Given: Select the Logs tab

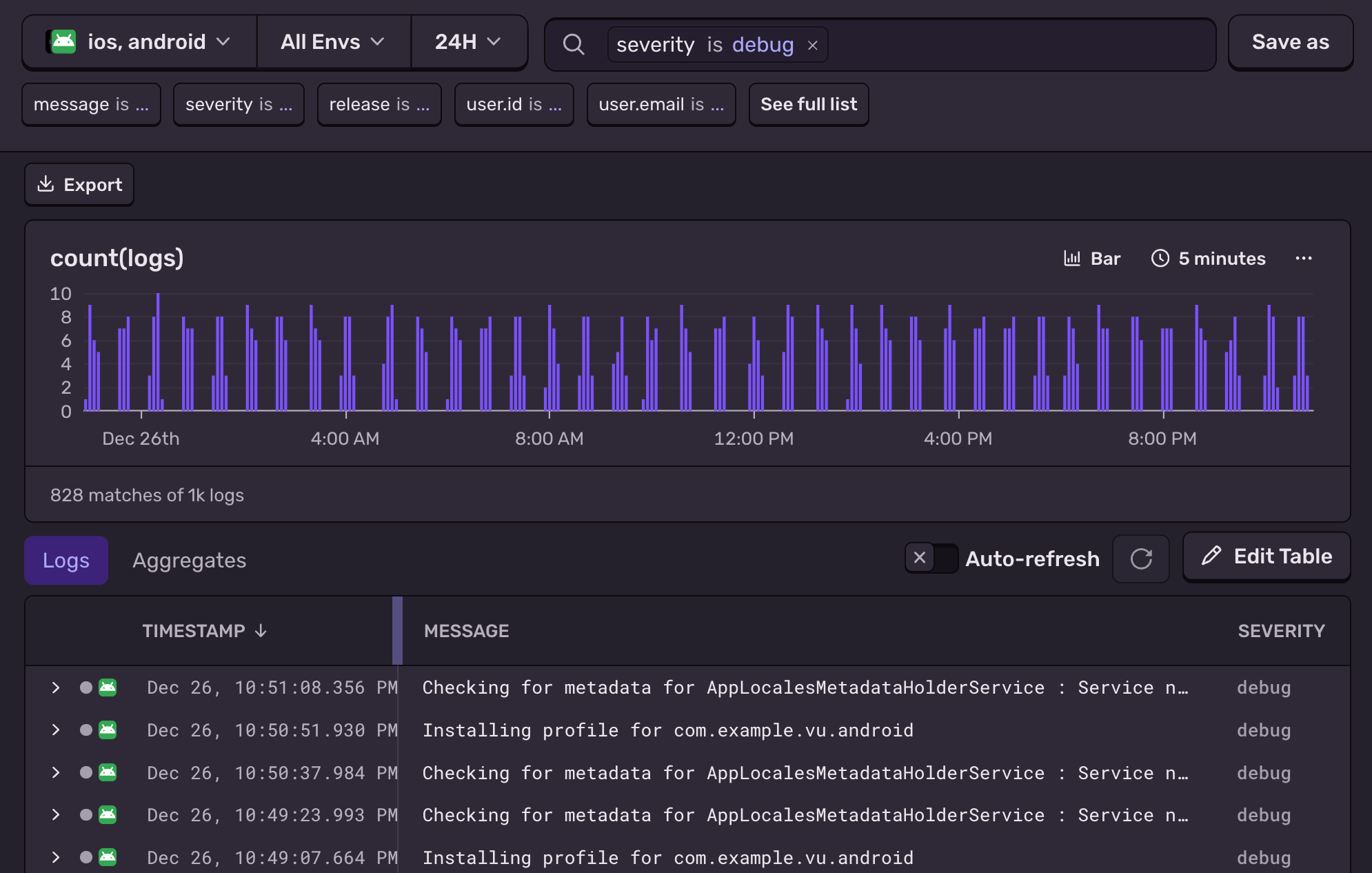Looking at the screenshot, I should click(x=65, y=560).
